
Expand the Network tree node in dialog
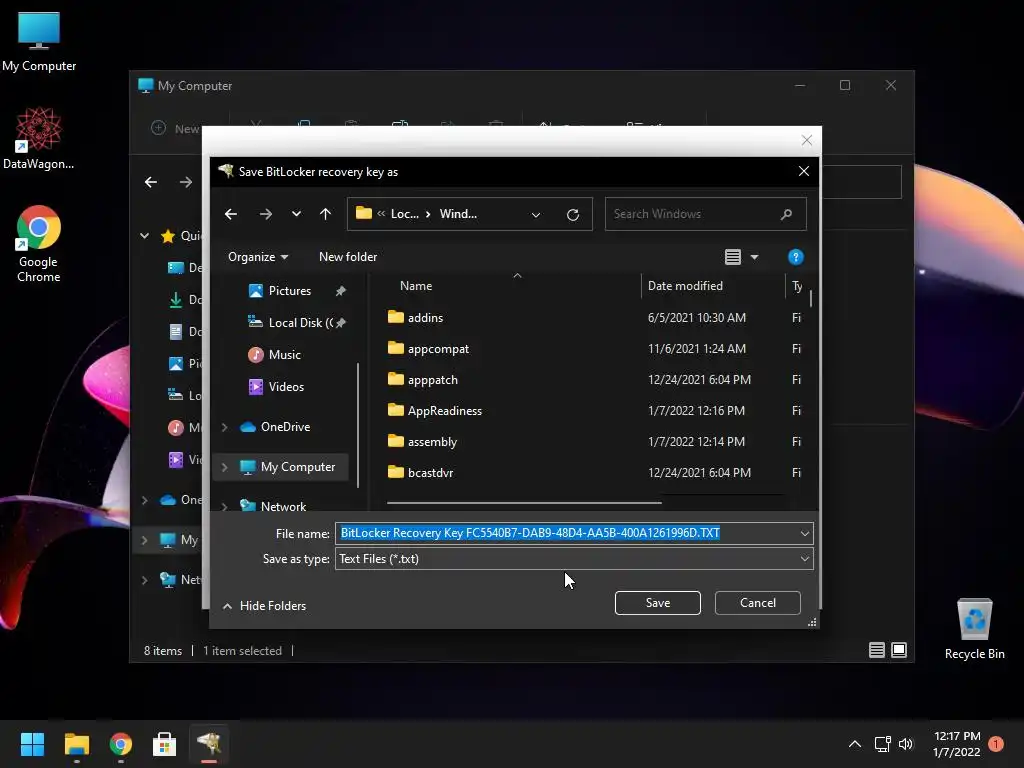[225, 507]
